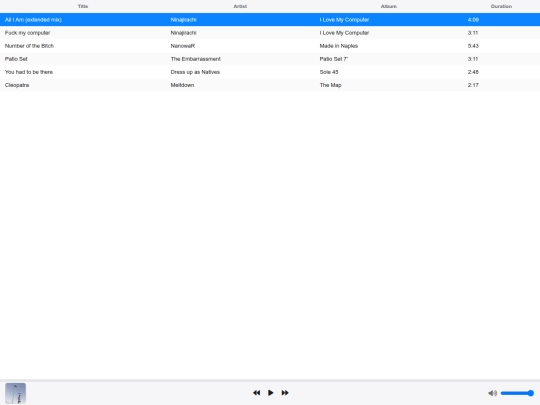The width and height of the screenshot is (540, 405).
Task: Click album The Map
Action: click(330, 85)
